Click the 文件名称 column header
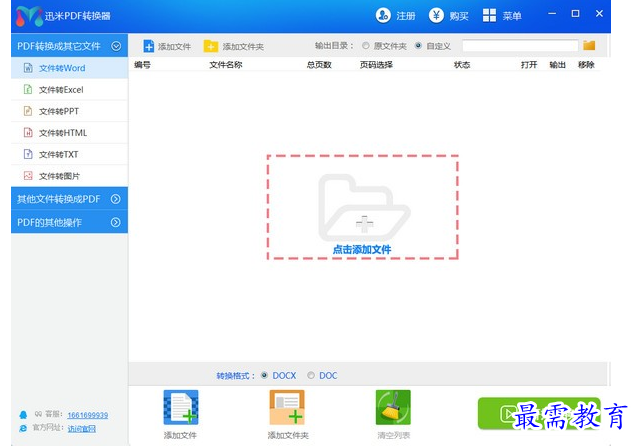636x448 pixels. 226,64
